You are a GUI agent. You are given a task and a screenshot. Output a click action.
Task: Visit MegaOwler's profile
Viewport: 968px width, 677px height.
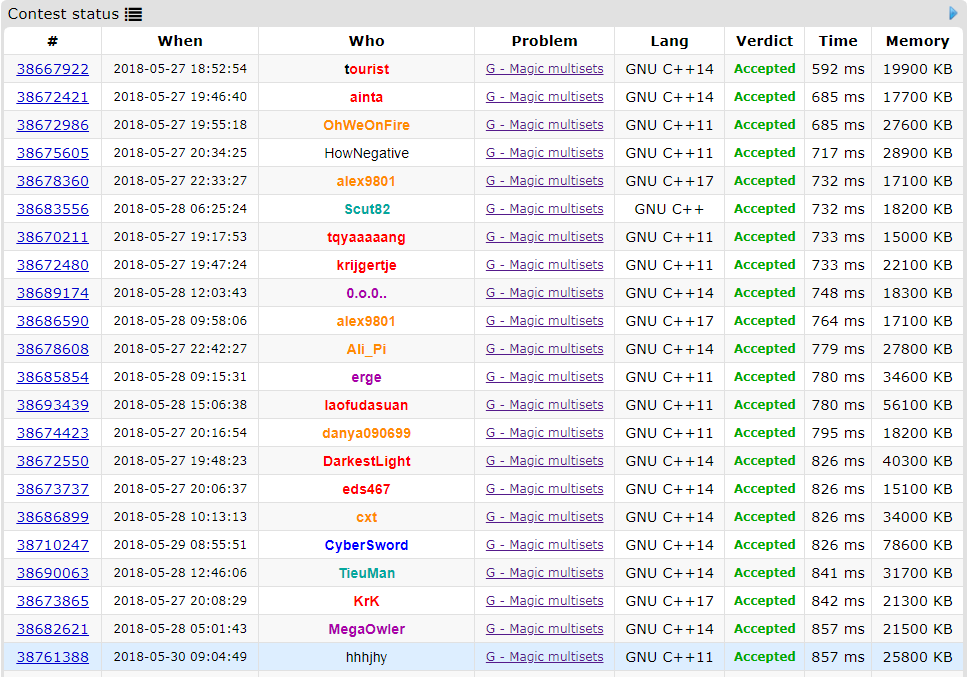(367, 629)
